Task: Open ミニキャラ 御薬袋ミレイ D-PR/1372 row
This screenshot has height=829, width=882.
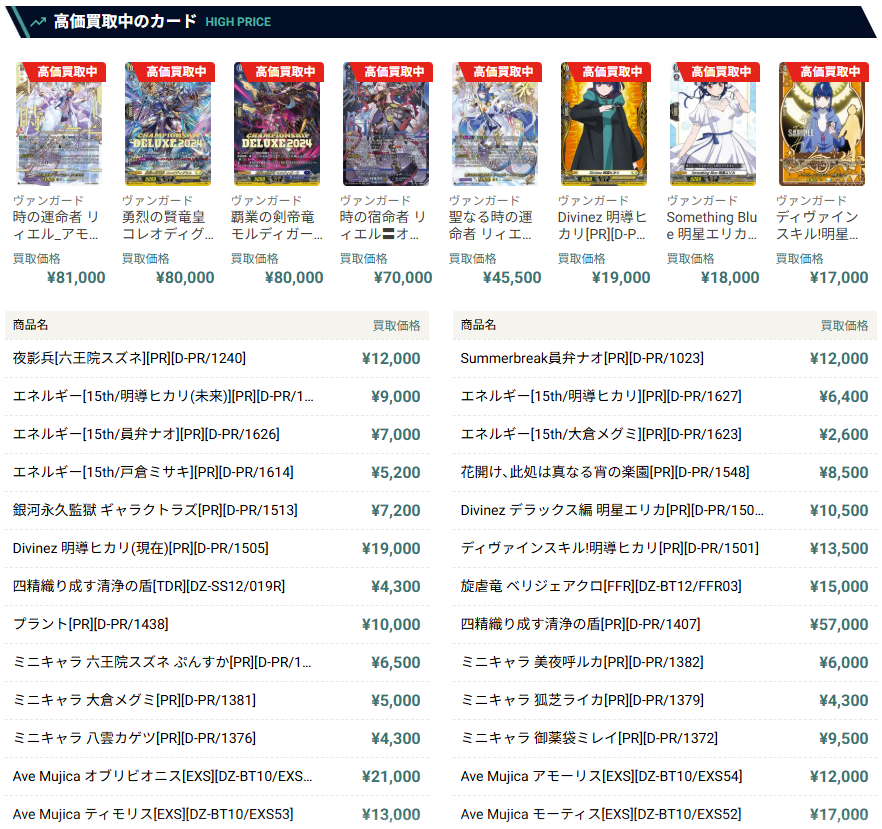Action: click(664, 738)
